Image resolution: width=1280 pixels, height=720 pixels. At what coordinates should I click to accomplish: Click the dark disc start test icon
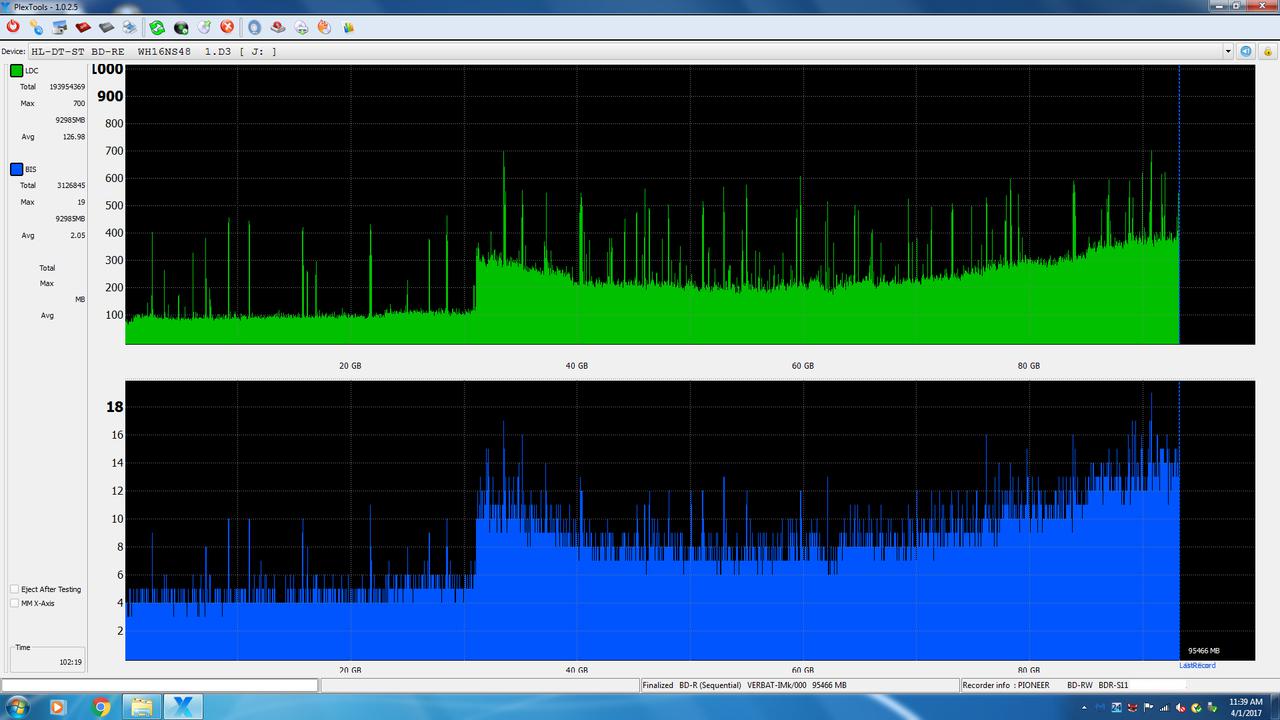pyautogui.click(x=181, y=27)
